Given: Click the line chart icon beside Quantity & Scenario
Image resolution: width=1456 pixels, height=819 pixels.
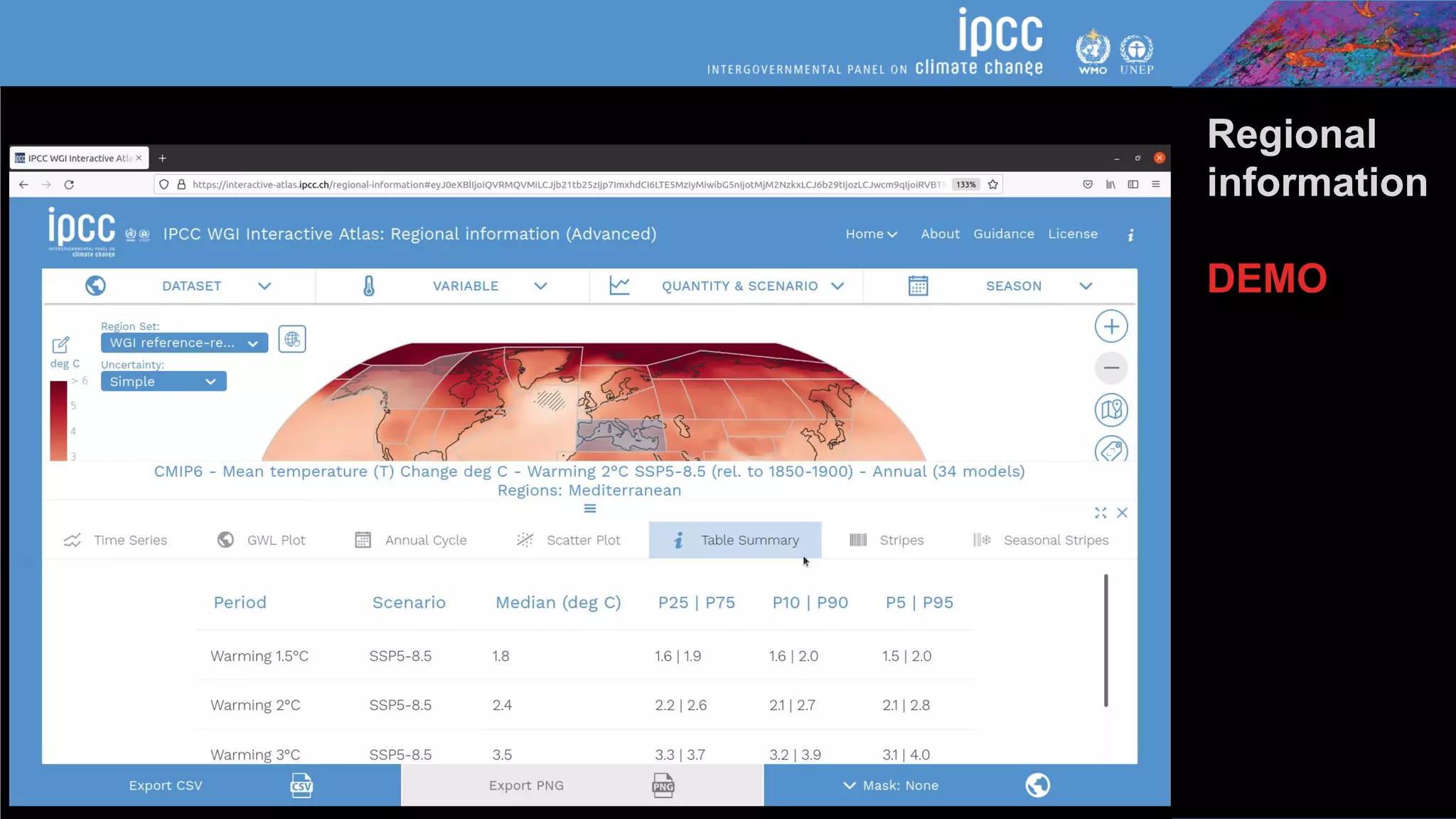Looking at the screenshot, I should pyautogui.click(x=619, y=286).
